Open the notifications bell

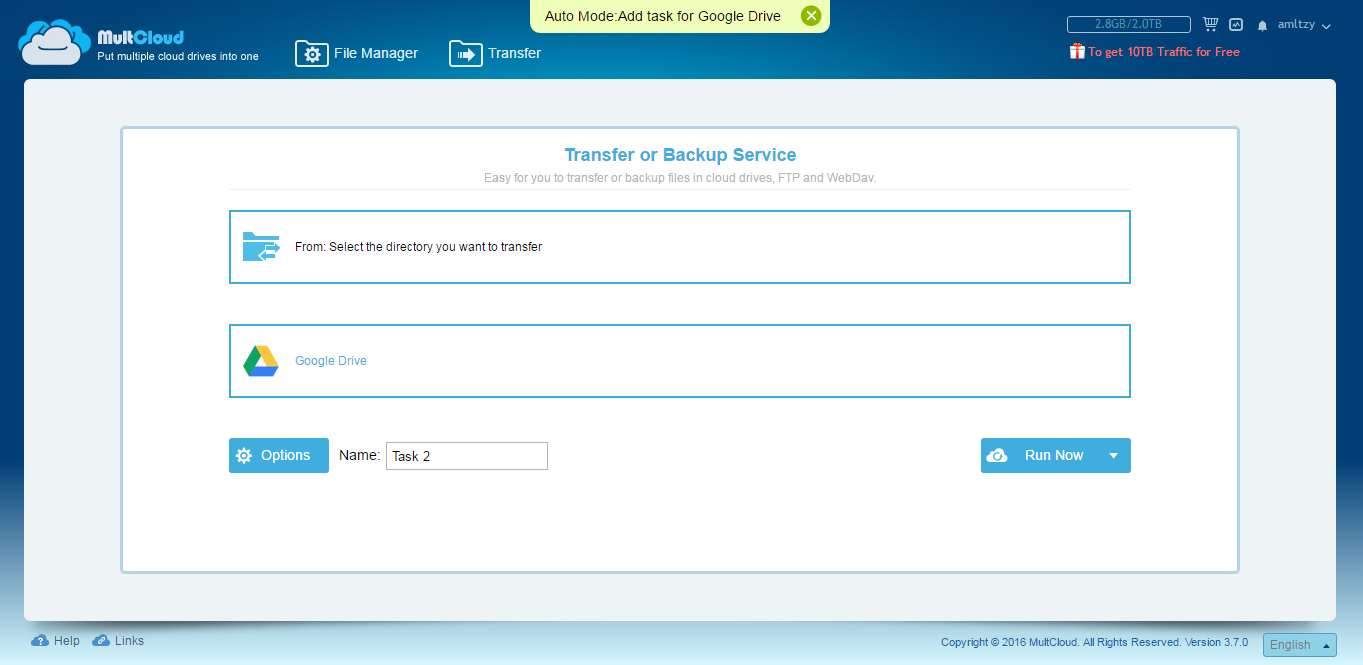point(1262,25)
